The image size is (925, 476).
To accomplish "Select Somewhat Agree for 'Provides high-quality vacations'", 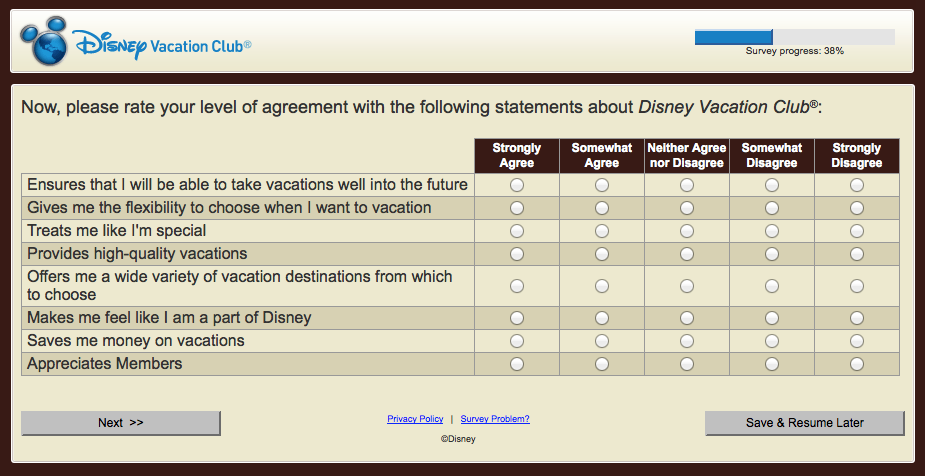I will [602, 254].
